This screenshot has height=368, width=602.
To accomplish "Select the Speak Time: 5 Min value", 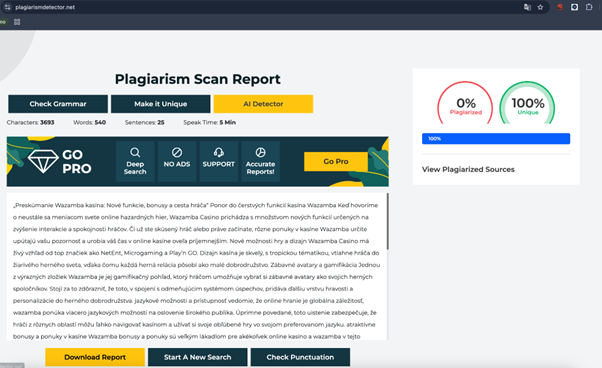I will pos(228,122).
